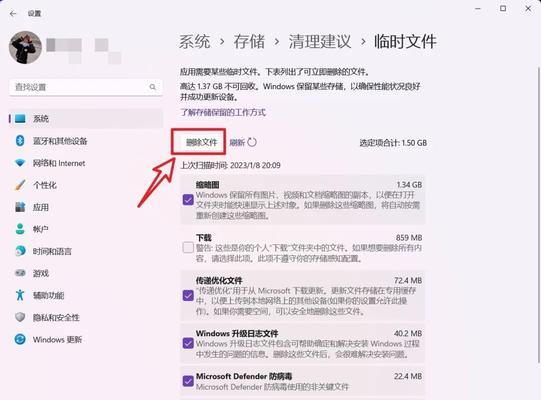Click the 删除文件 button
Viewport: 541px width, 400px height.
(201, 142)
